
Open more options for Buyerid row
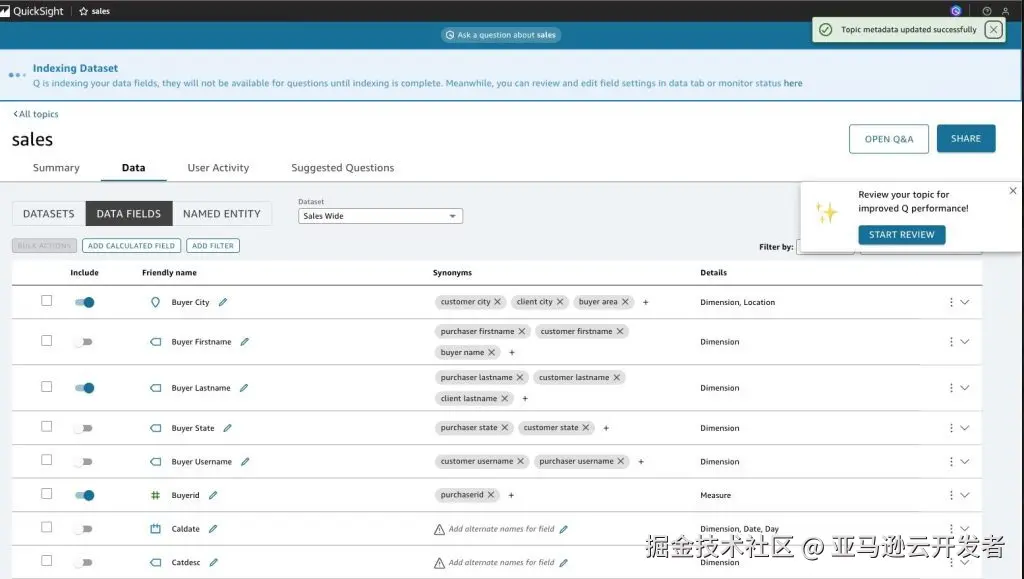tap(951, 495)
